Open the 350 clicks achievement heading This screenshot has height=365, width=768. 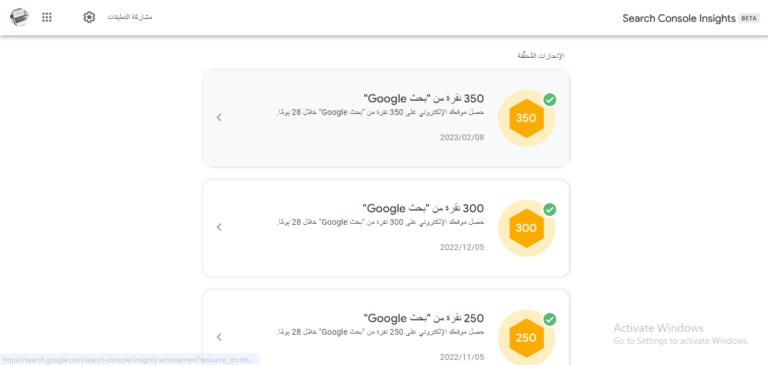pyautogui.click(x=423, y=99)
